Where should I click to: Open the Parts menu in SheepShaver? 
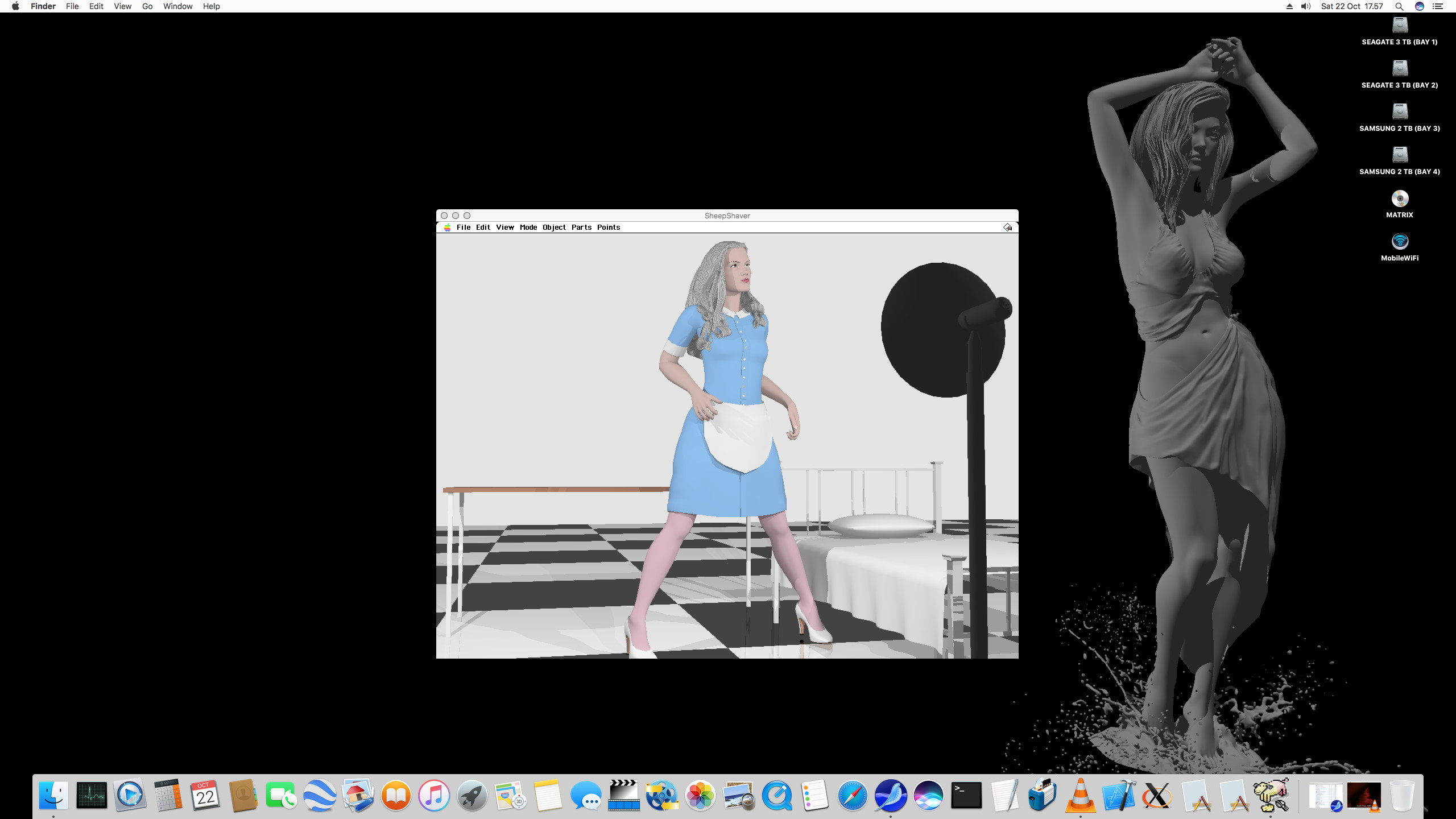coord(581,227)
